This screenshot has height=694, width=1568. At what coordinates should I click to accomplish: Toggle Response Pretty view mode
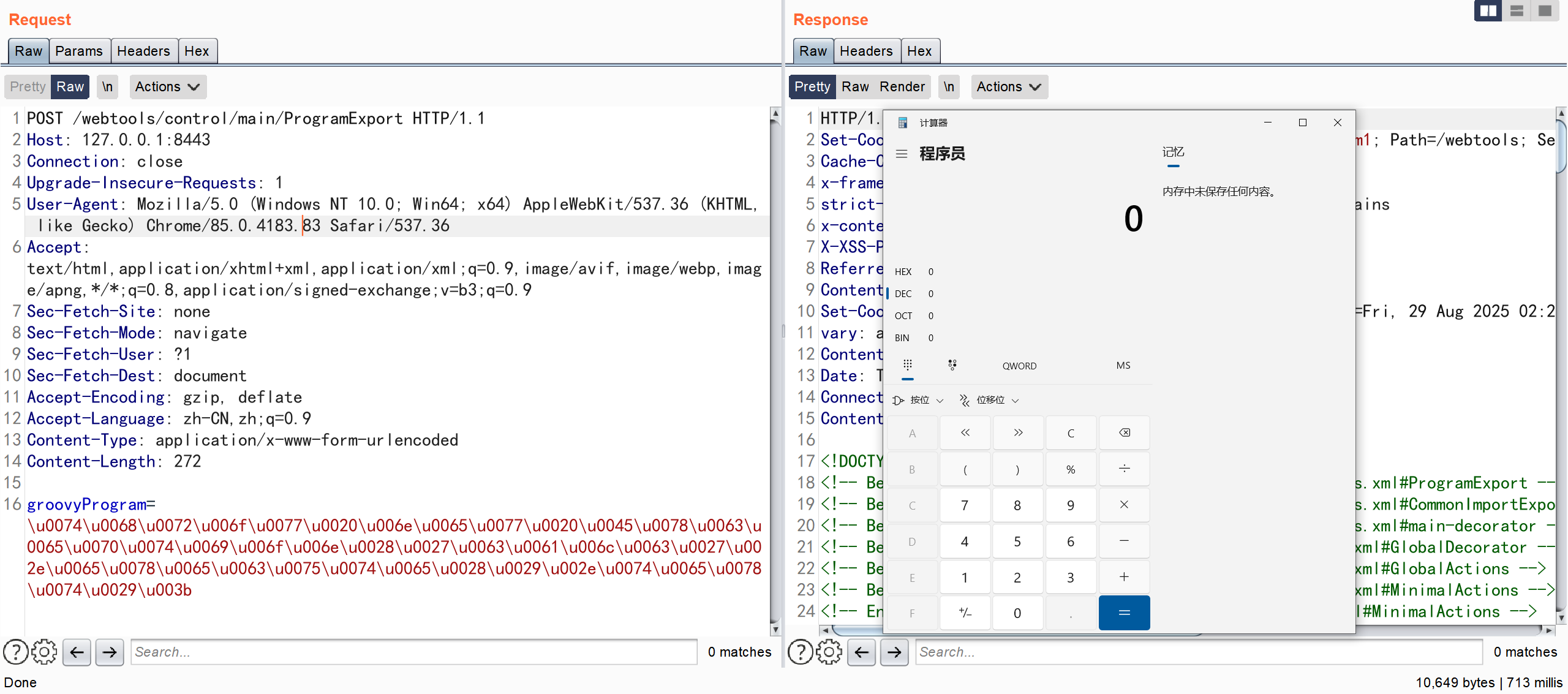[x=812, y=86]
